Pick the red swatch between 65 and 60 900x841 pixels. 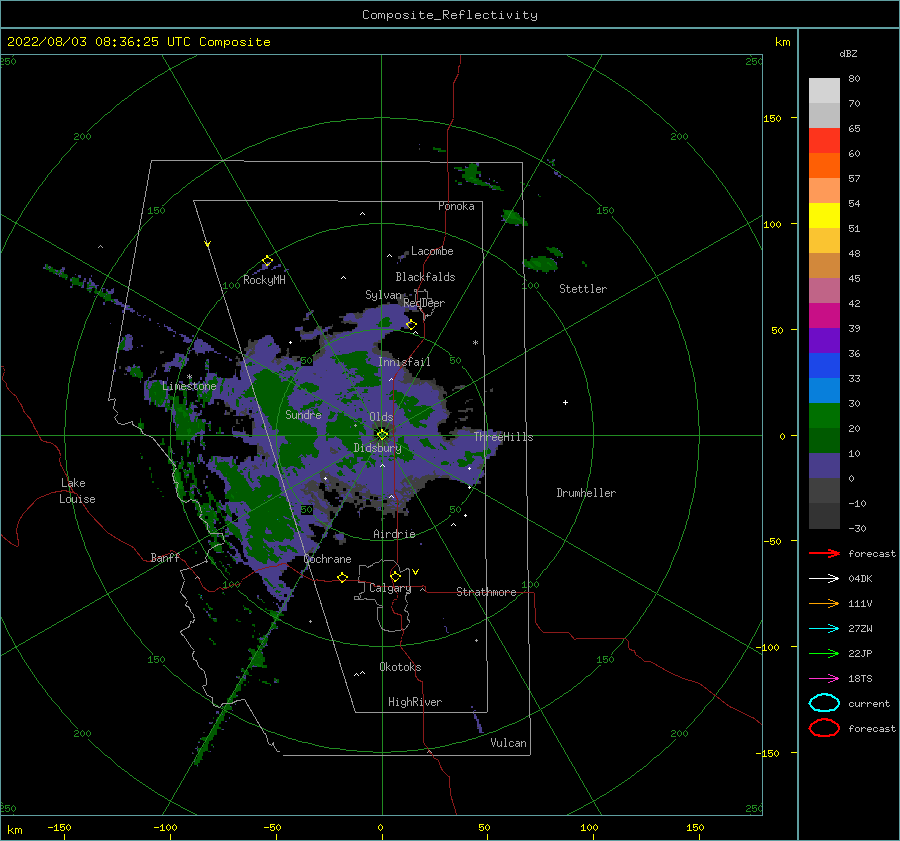pos(824,140)
